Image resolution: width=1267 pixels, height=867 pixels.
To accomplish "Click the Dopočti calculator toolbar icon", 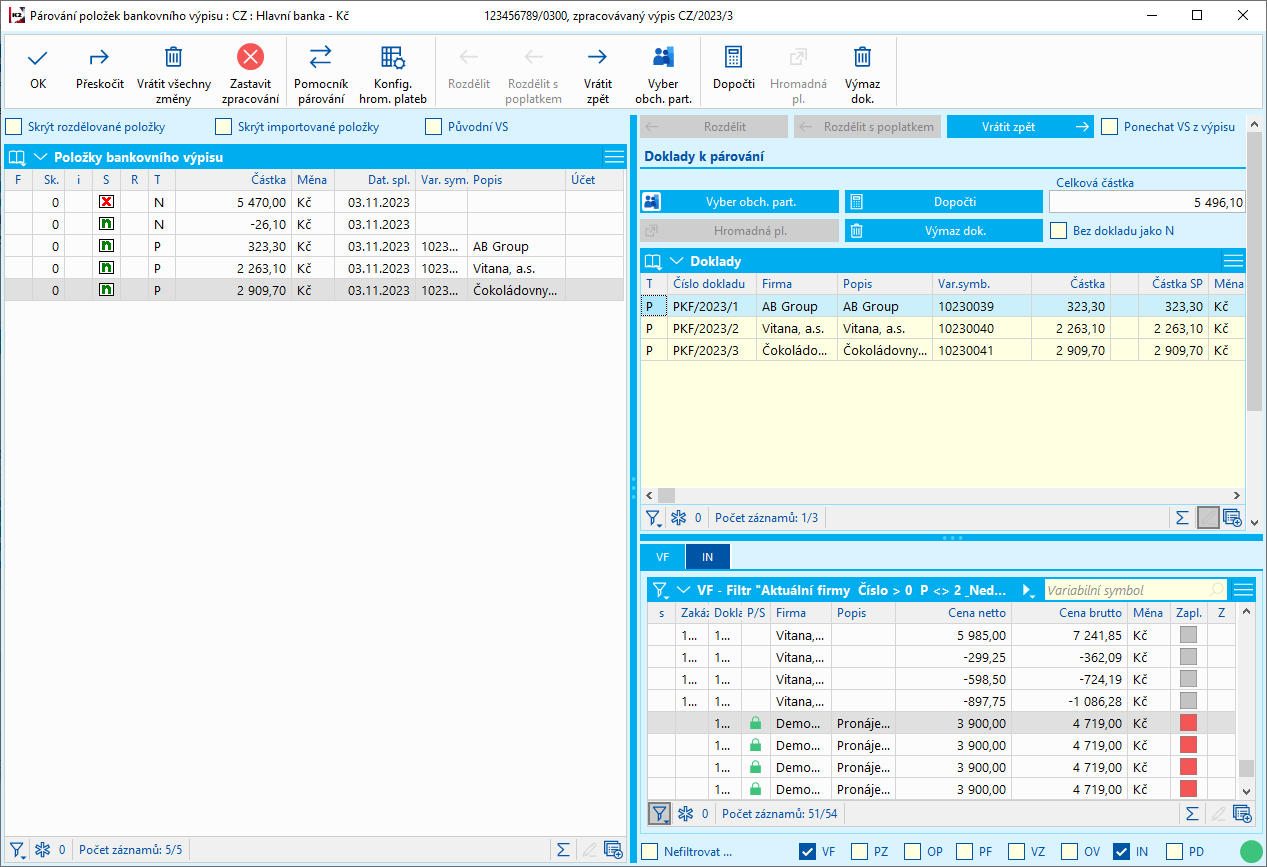I will (x=734, y=58).
